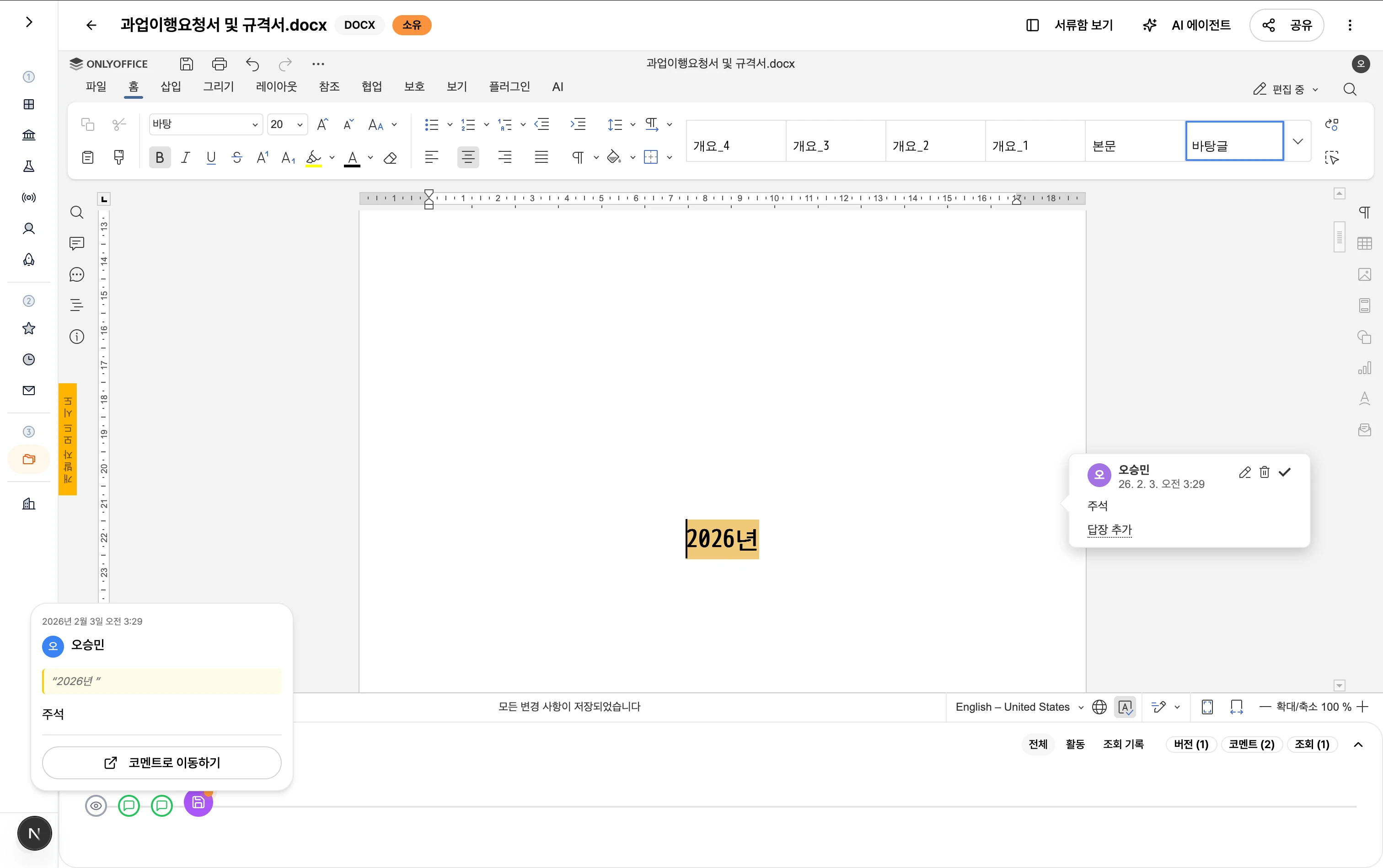This screenshot has width=1383, height=868.
Task: Switch to the 레이아웃 tab
Action: click(x=276, y=87)
